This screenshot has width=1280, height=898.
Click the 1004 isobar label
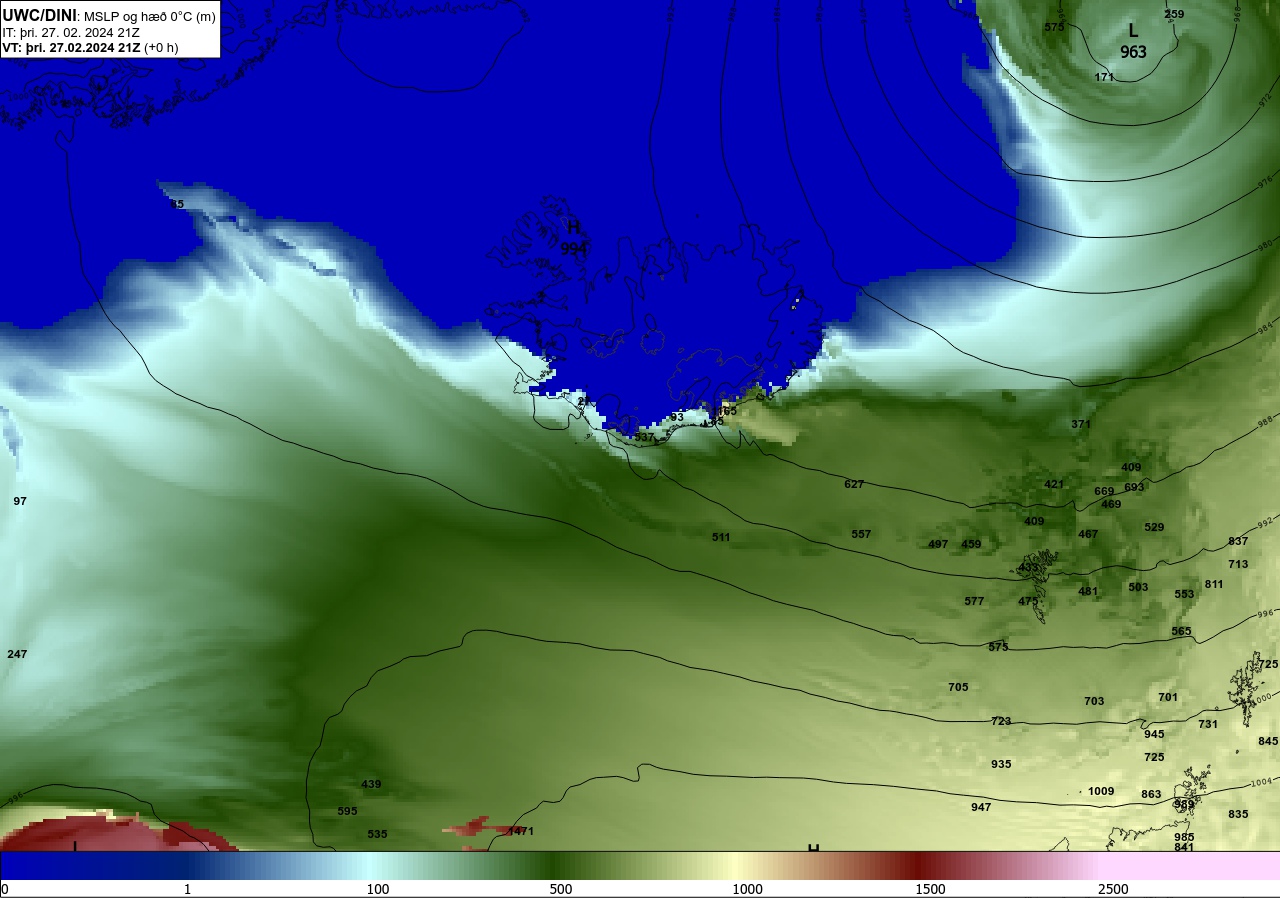click(1262, 781)
